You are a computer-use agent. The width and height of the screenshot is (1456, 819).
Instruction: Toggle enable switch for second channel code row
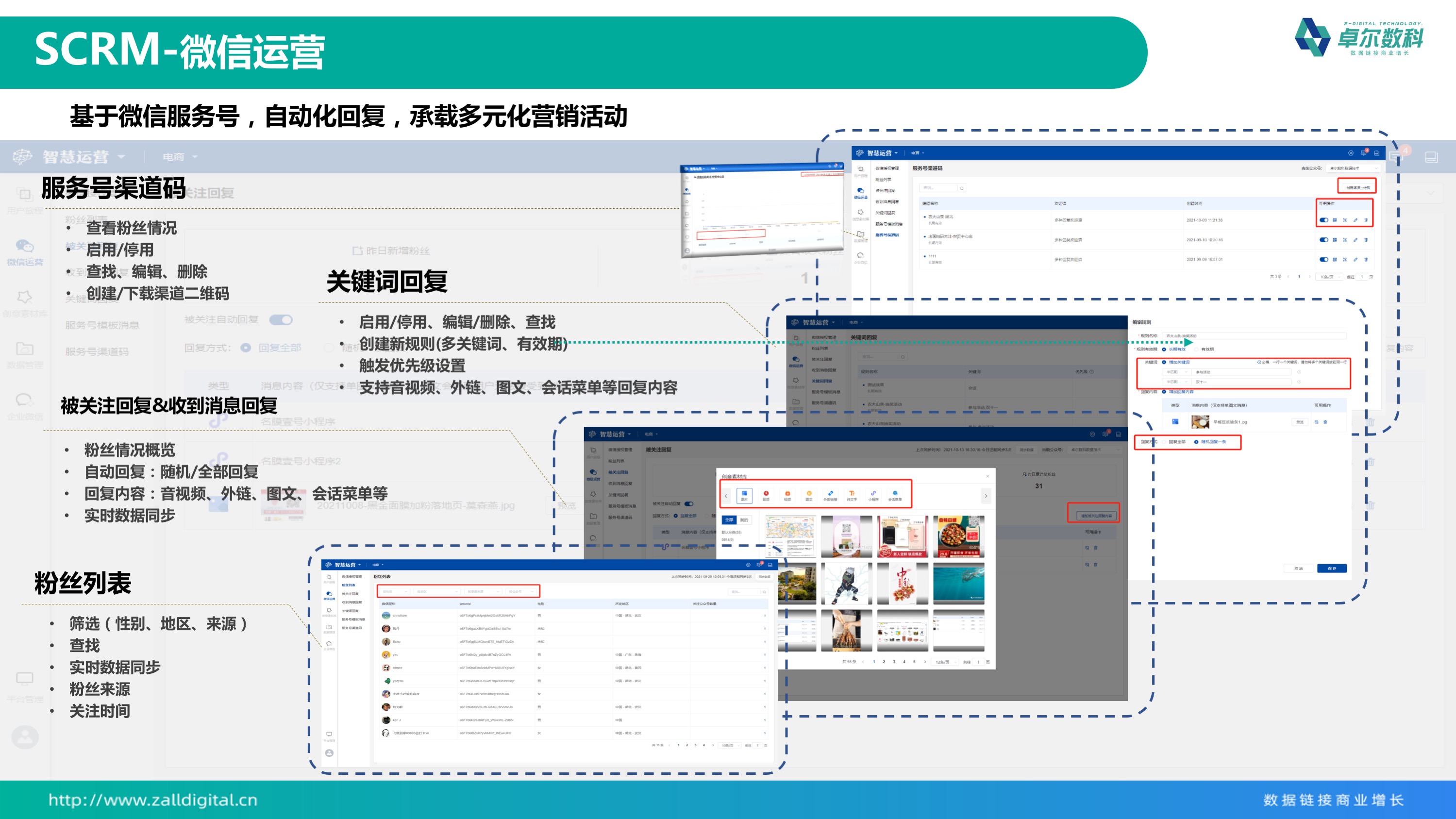pos(1324,240)
